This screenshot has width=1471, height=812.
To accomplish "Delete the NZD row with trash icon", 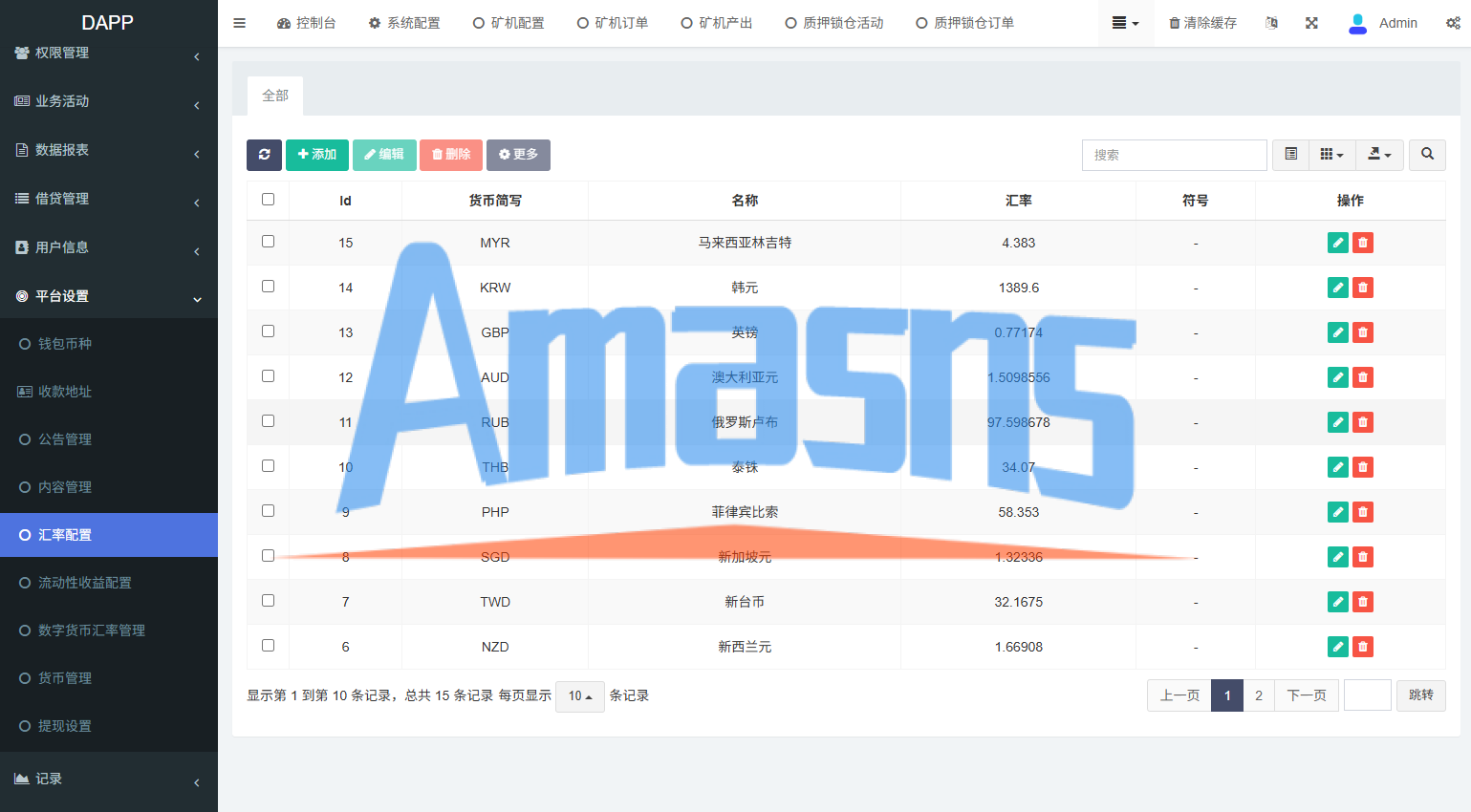I will pos(1363,647).
